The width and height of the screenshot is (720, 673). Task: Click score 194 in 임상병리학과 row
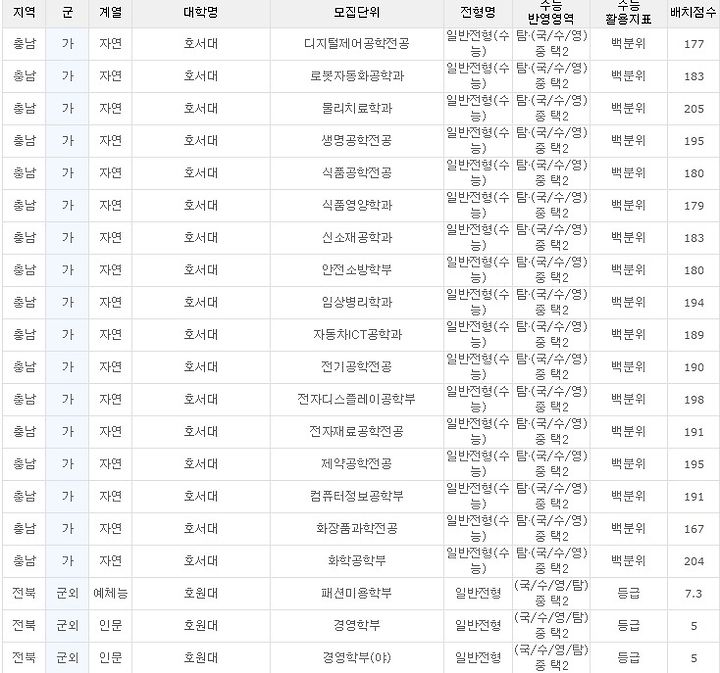[693, 303]
